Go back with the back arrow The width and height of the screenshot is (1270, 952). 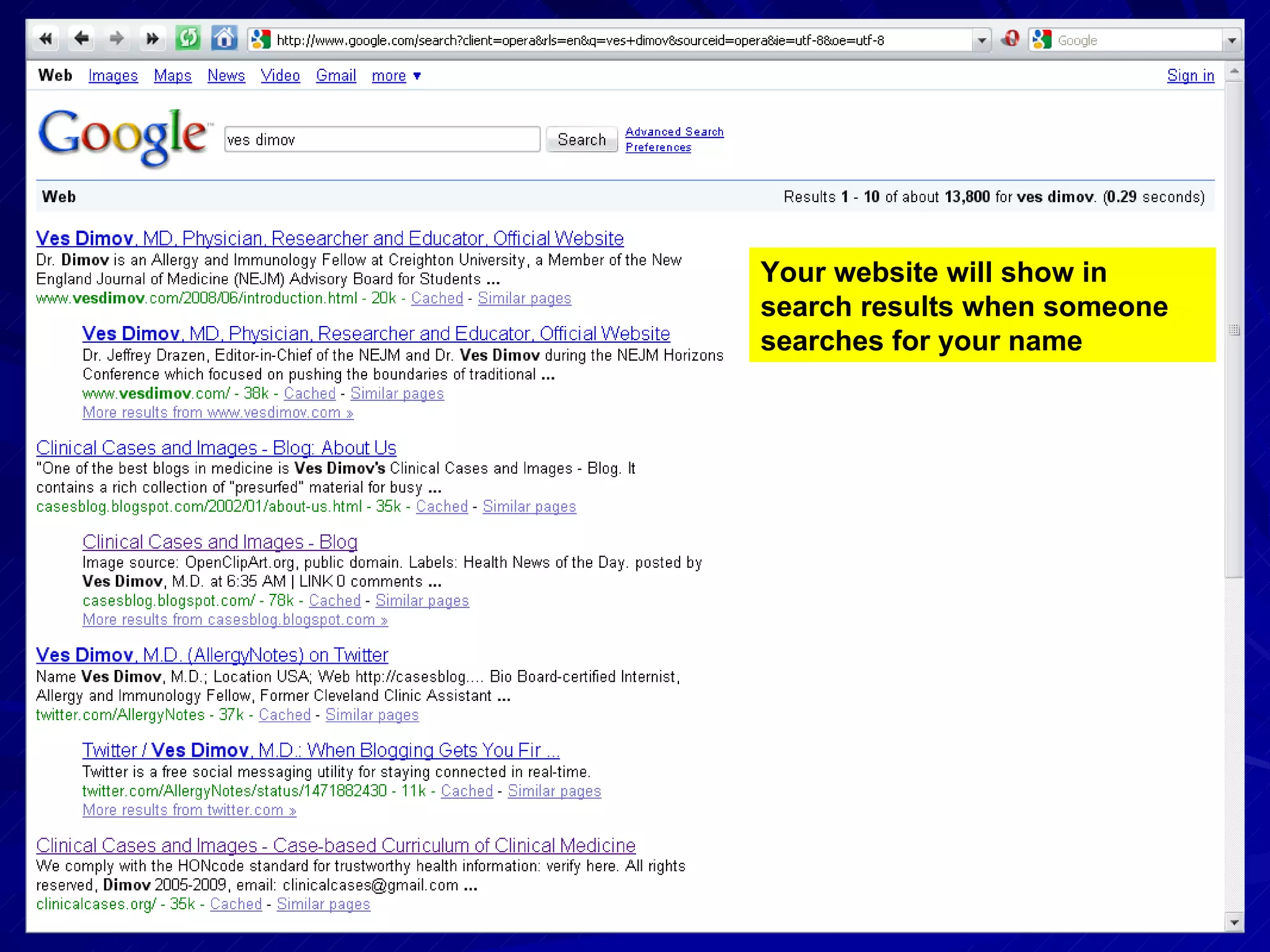pos(81,40)
